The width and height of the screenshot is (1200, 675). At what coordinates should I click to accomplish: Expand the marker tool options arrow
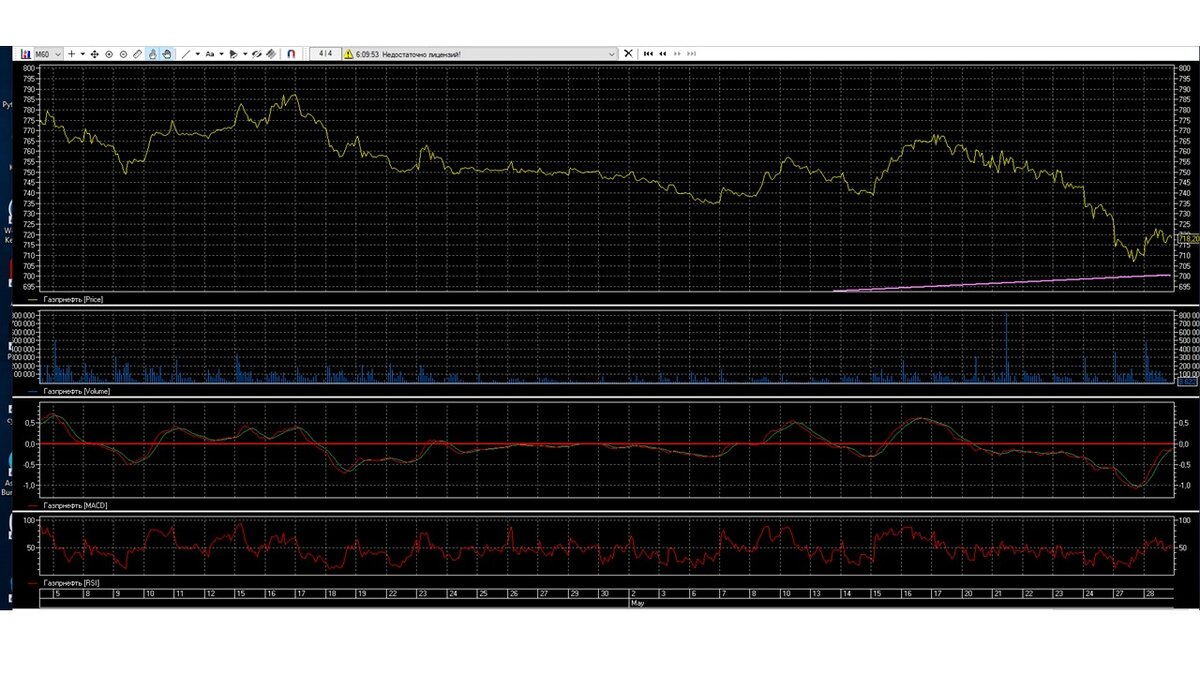click(246, 54)
